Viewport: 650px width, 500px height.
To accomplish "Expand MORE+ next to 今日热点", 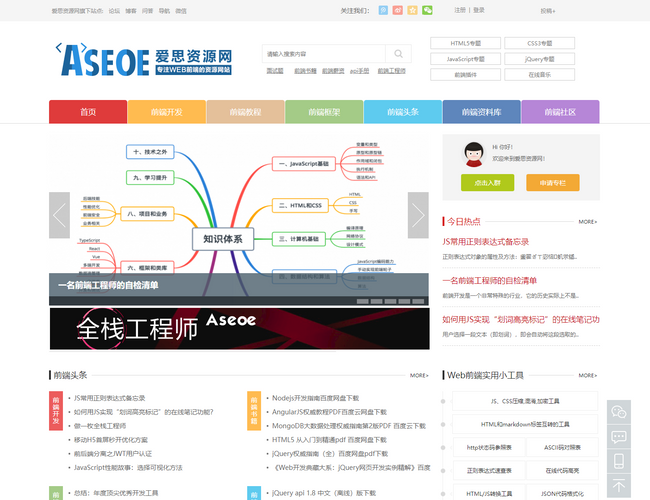I will point(588,221).
